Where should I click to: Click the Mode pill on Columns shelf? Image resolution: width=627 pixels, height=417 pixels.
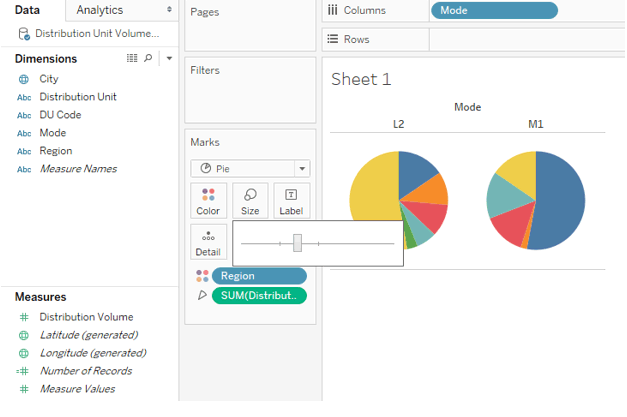click(x=494, y=11)
